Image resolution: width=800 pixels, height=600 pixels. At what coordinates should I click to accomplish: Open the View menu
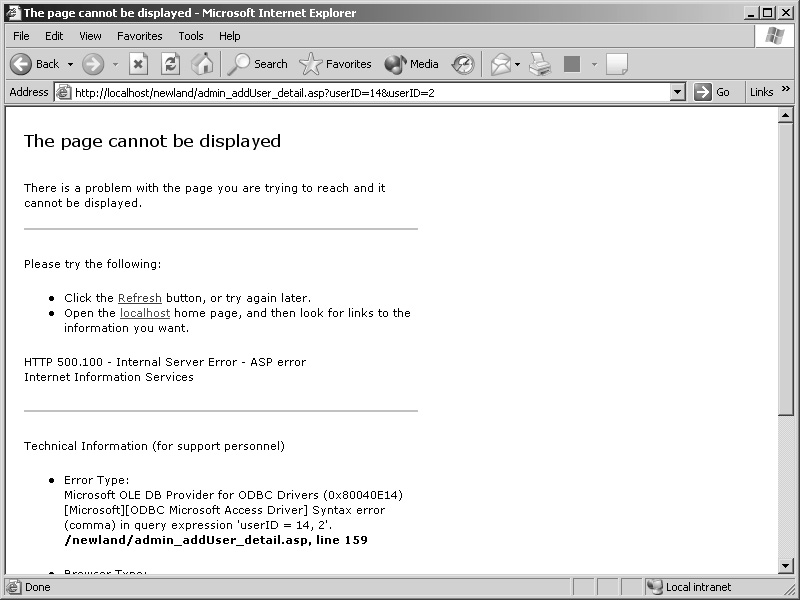90,36
